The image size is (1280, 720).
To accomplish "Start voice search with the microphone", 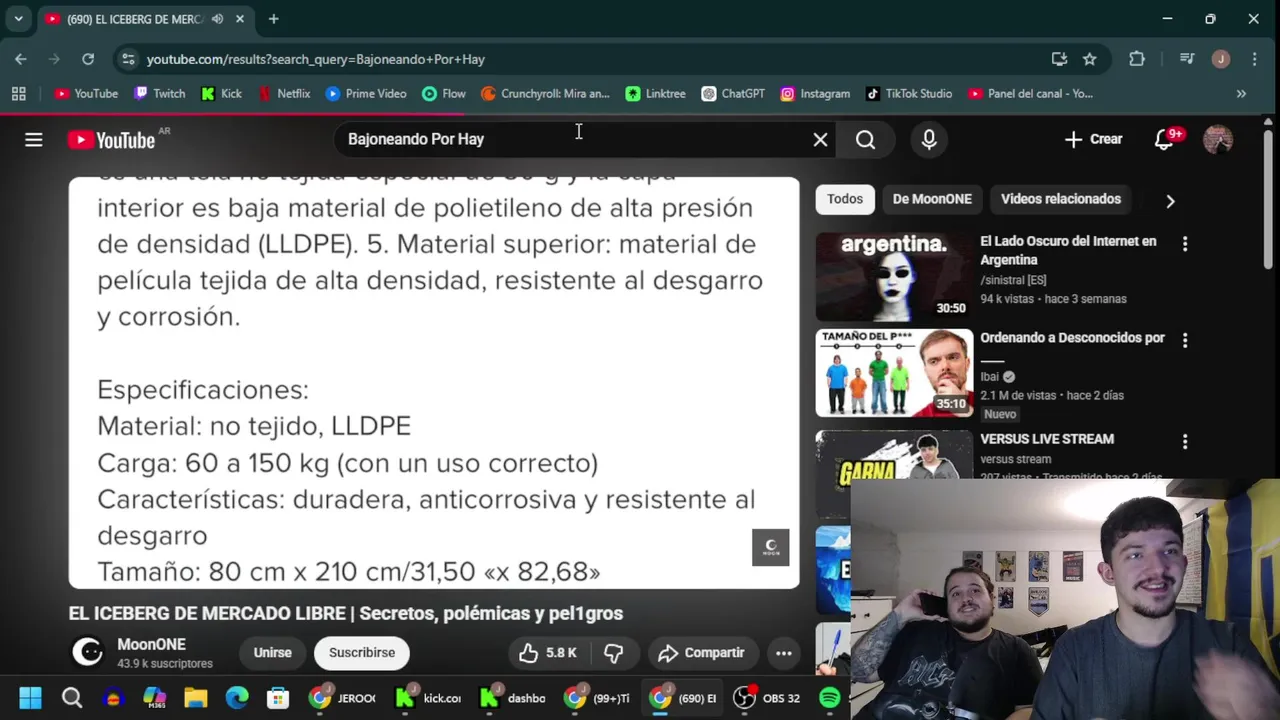I will pos(929,140).
